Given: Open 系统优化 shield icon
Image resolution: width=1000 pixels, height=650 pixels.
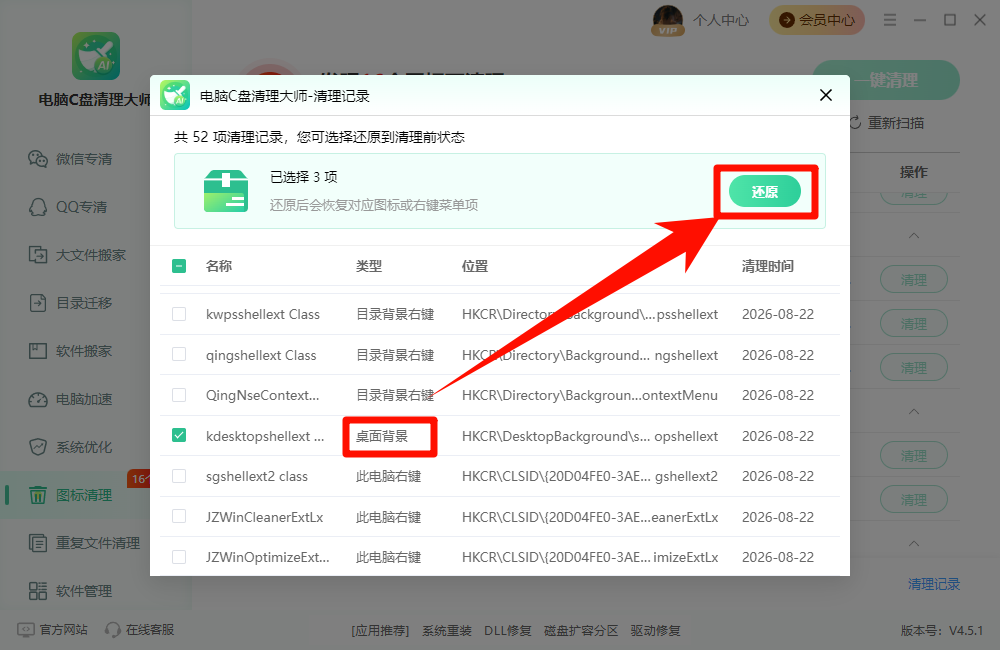Looking at the screenshot, I should 38,447.
